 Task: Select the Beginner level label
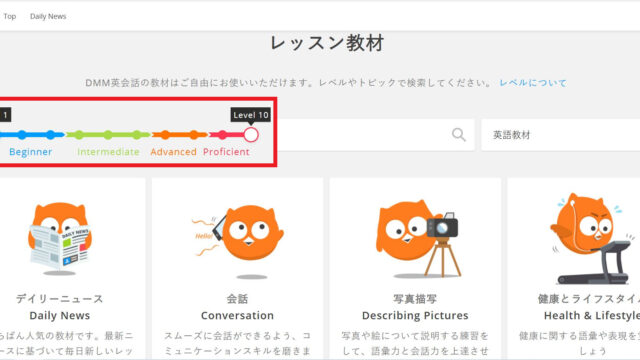click(31, 152)
